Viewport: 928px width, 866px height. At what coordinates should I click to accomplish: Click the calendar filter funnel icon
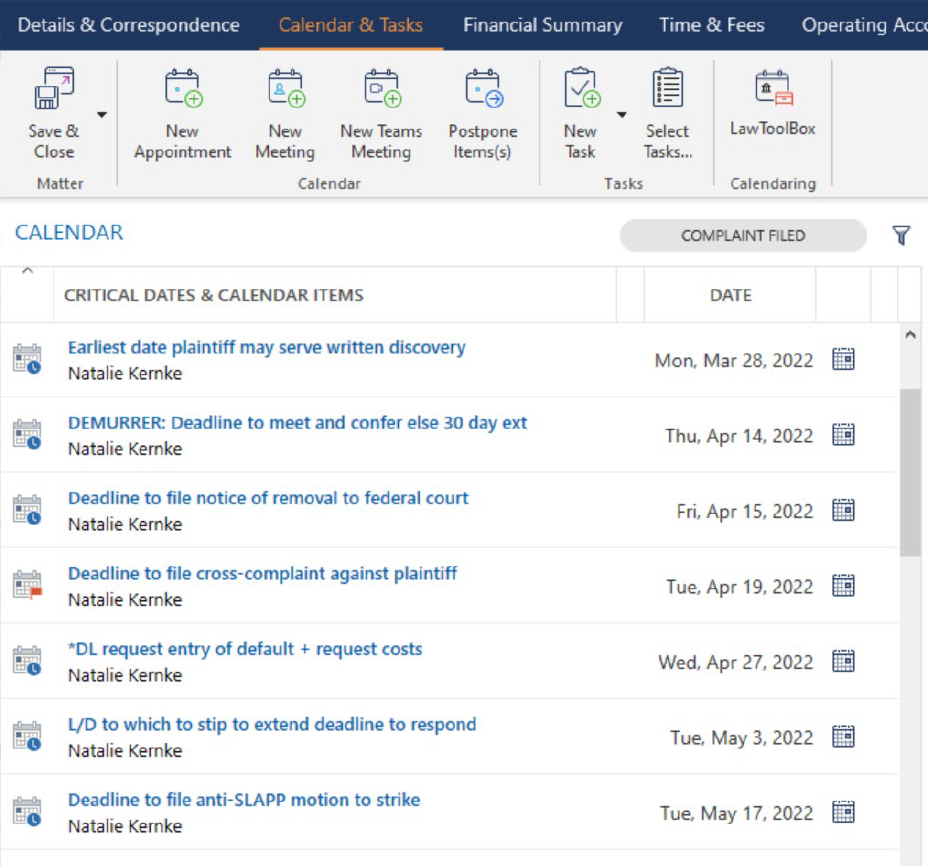(901, 236)
